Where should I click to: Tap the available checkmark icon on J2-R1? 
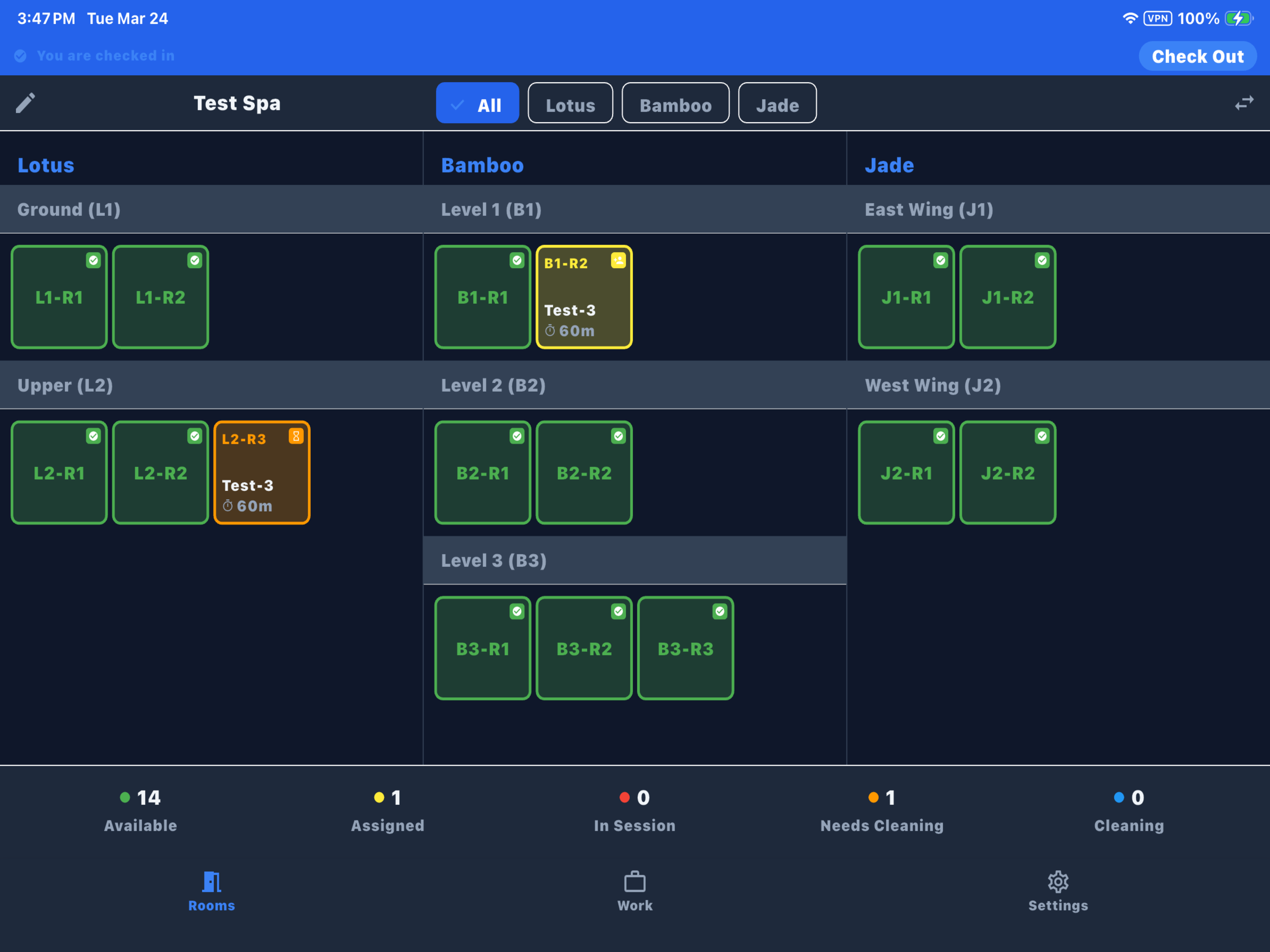[940, 436]
